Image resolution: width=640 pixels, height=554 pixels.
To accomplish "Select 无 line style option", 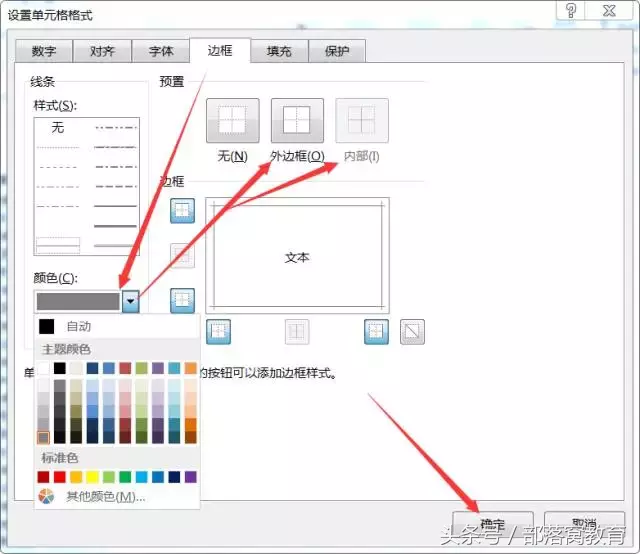I will point(58,127).
